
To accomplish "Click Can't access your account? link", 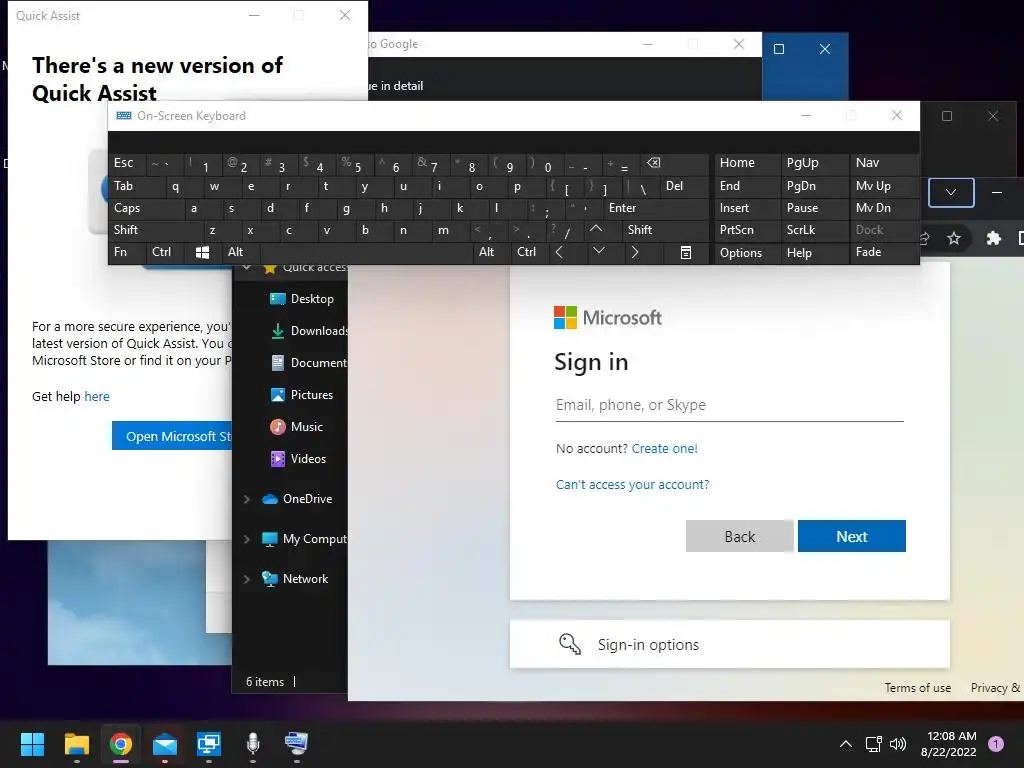I will [632, 485].
